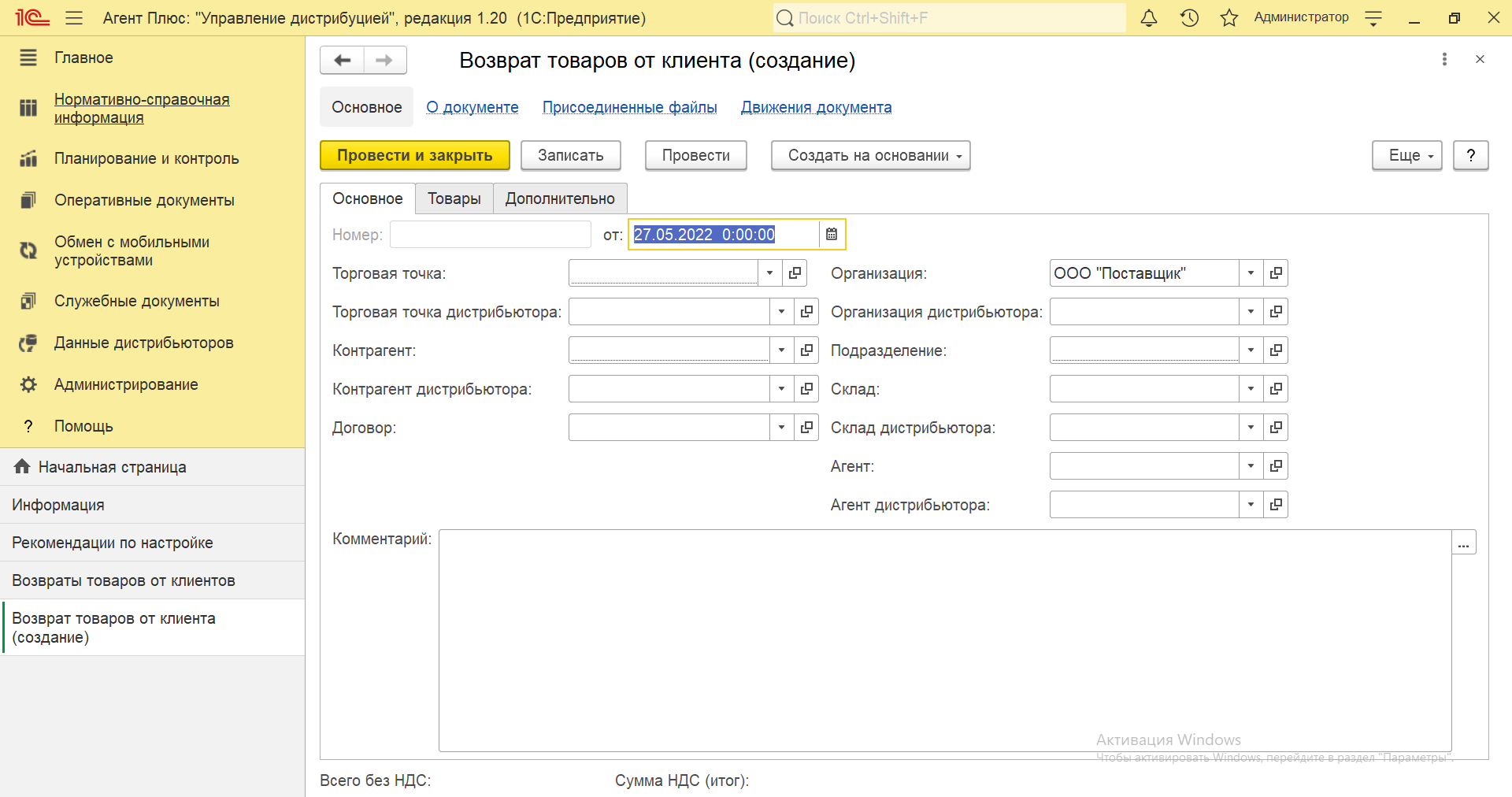Viewport: 1512px width, 797px height.
Task: Expand the Подразделение dropdown
Action: [1251, 350]
